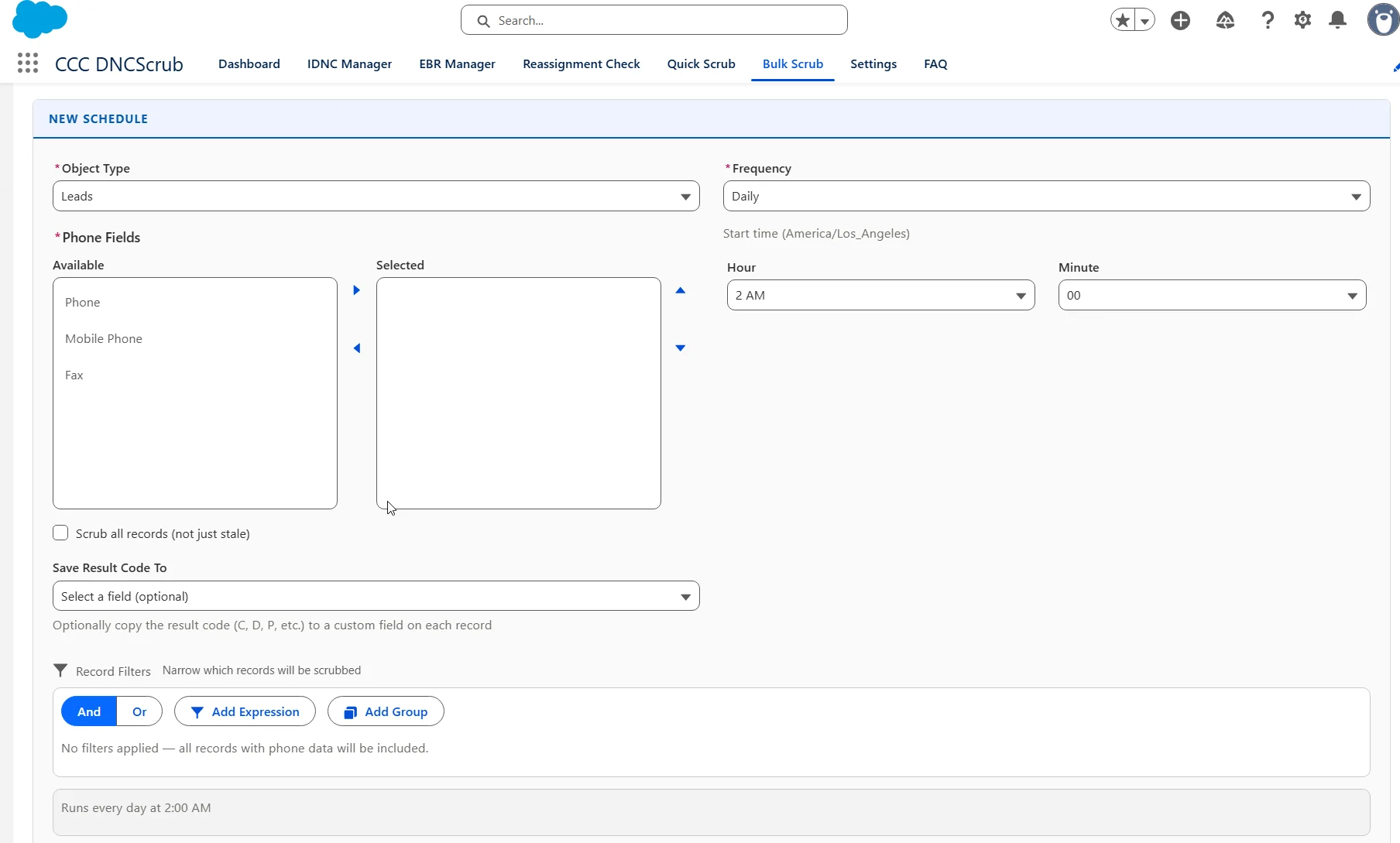Select Mobile Phone in the Available list
This screenshot has width=1400, height=843.
click(x=195, y=338)
